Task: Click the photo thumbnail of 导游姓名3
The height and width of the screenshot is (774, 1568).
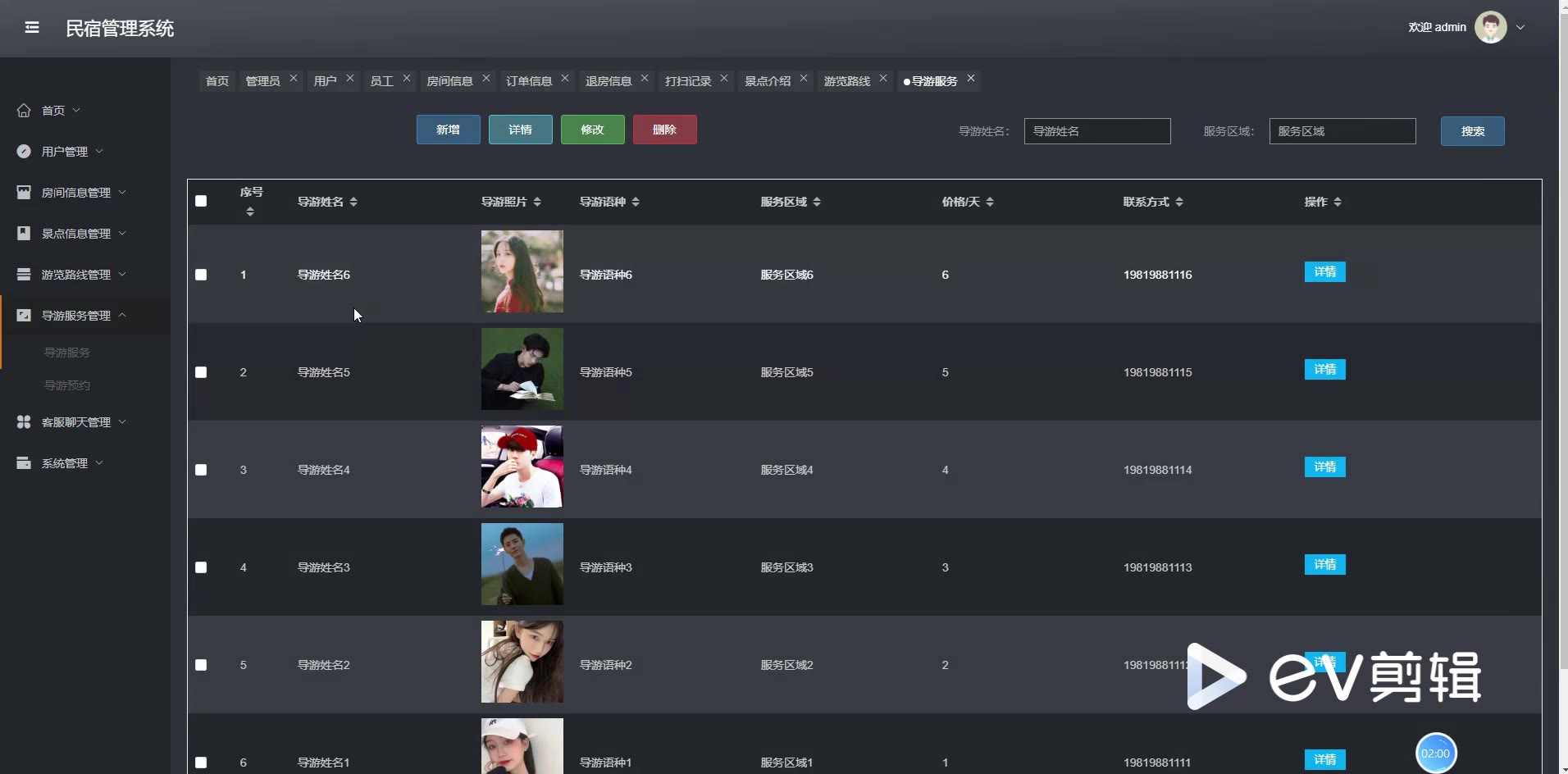Action: (522, 564)
